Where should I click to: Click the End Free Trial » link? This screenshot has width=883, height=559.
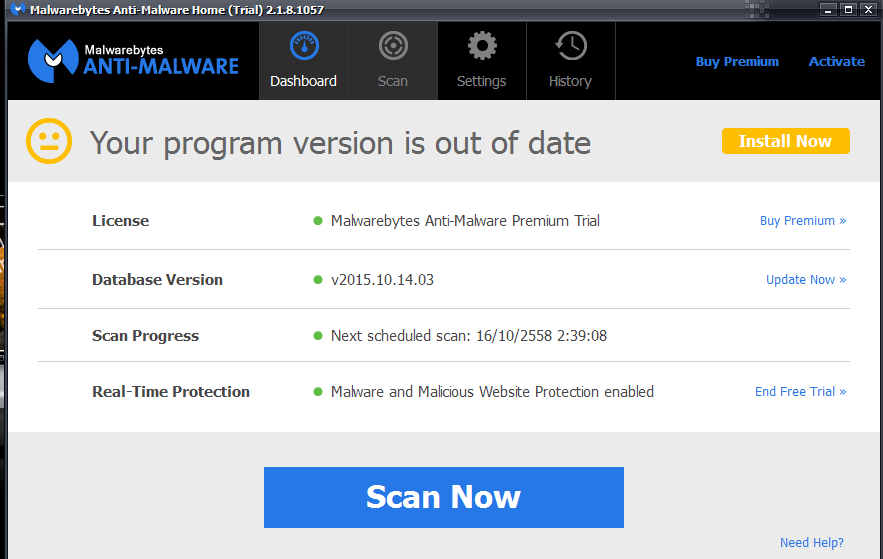pos(800,392)
